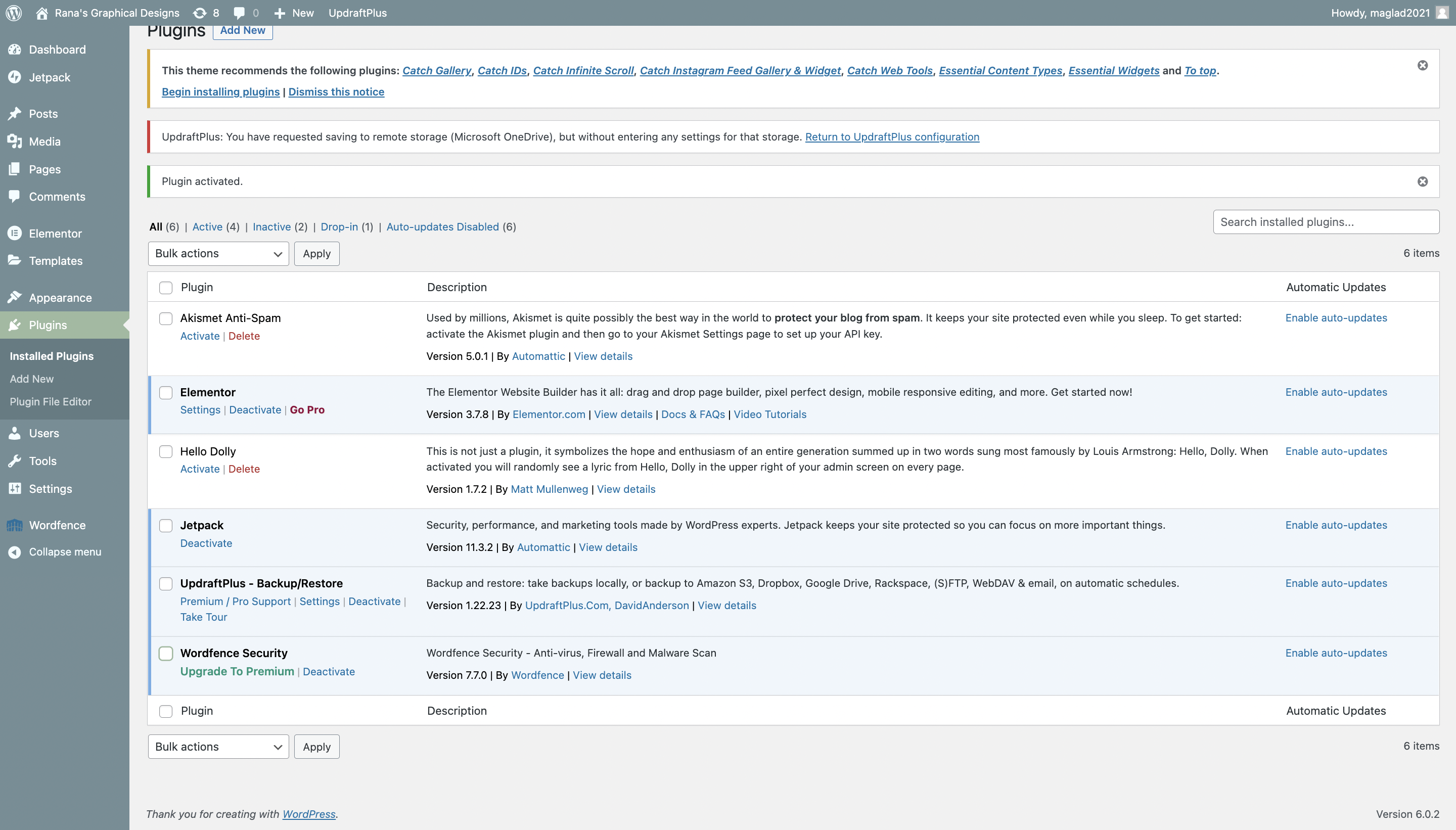This screenshot has width=1456, height=830.
Task: Toggle the select-all checkbox in table footer
Action: 165,711
